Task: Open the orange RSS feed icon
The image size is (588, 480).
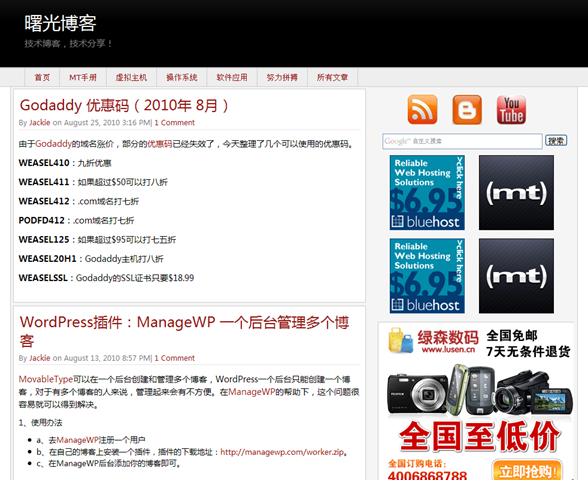Action: coord(422,110)
